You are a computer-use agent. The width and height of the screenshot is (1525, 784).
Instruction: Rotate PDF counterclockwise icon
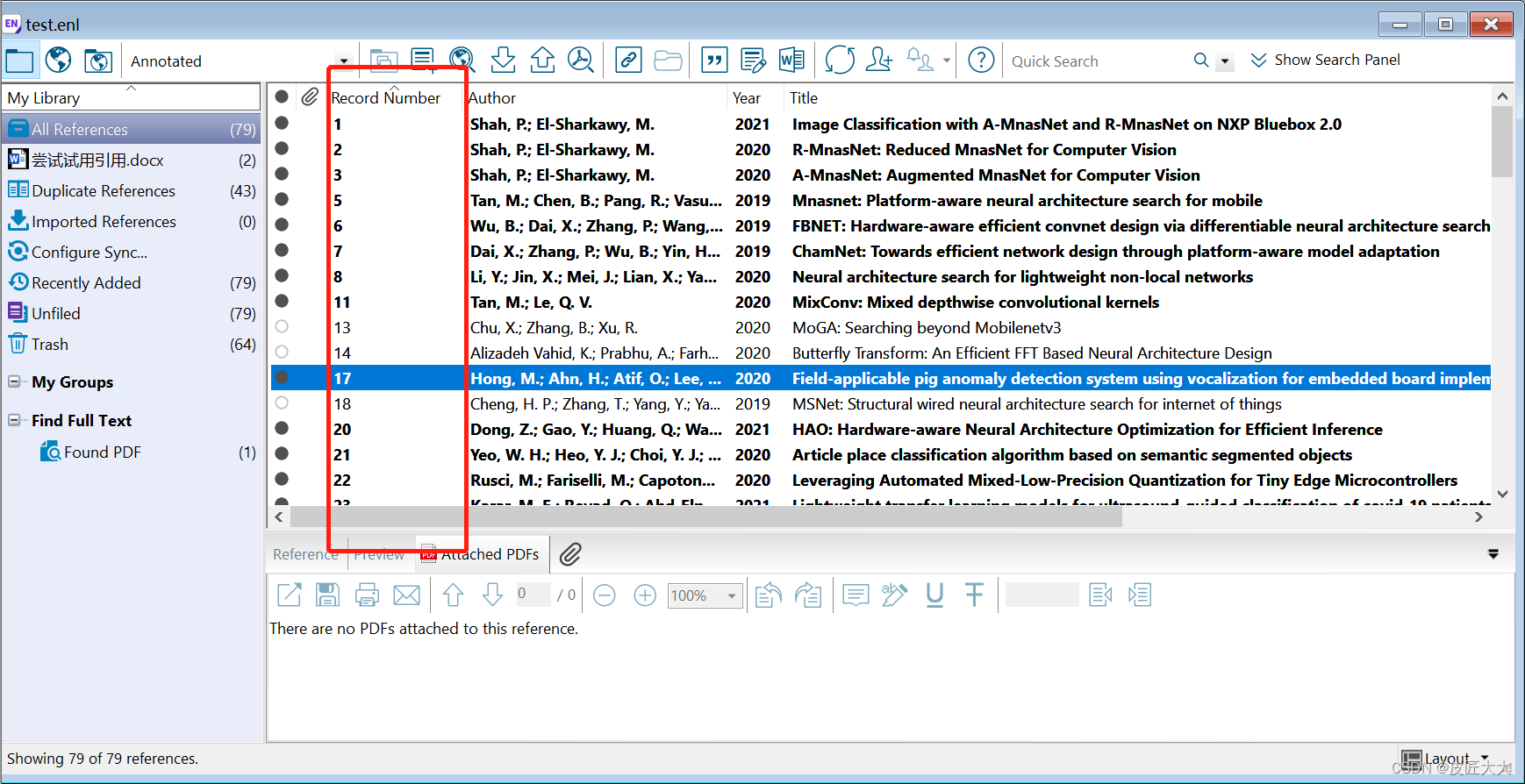(x=769, y=595)
